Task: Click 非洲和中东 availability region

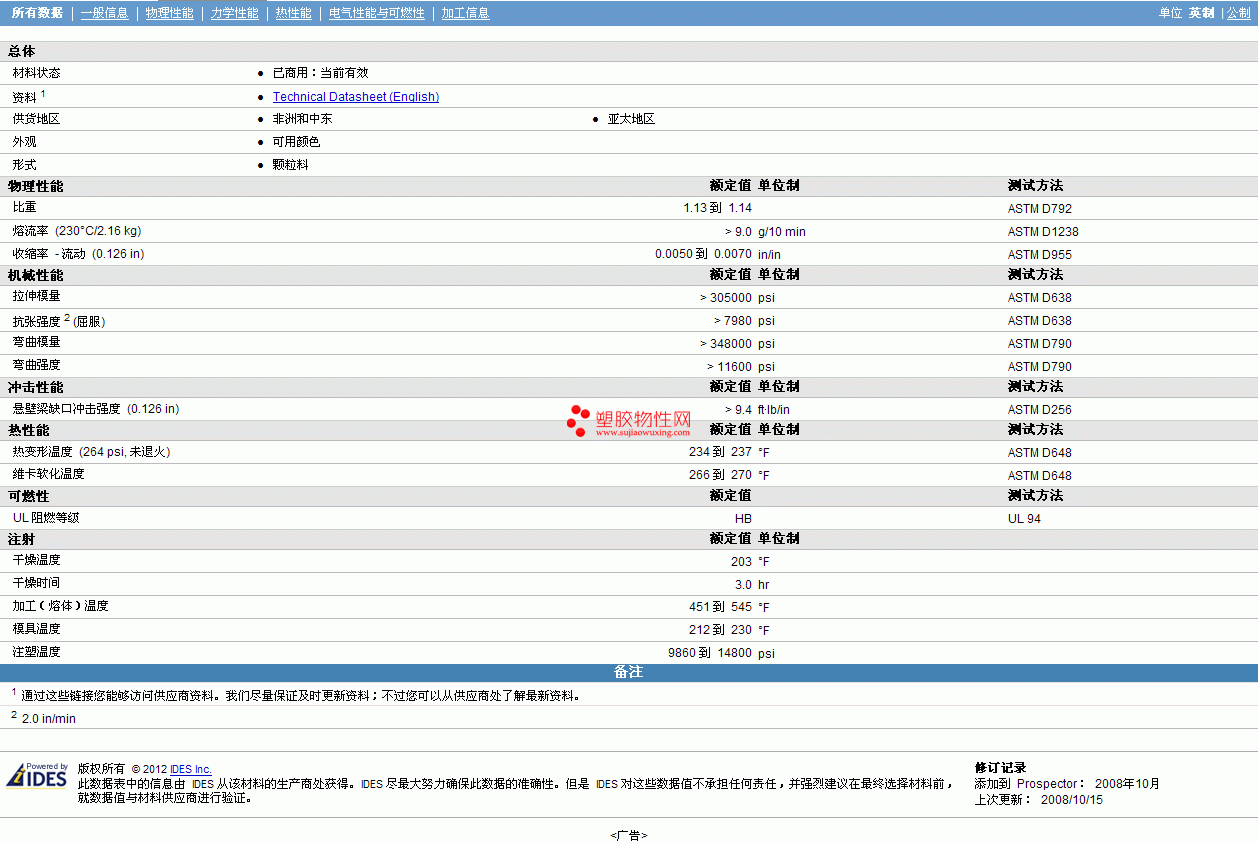Action: (302, 119)
